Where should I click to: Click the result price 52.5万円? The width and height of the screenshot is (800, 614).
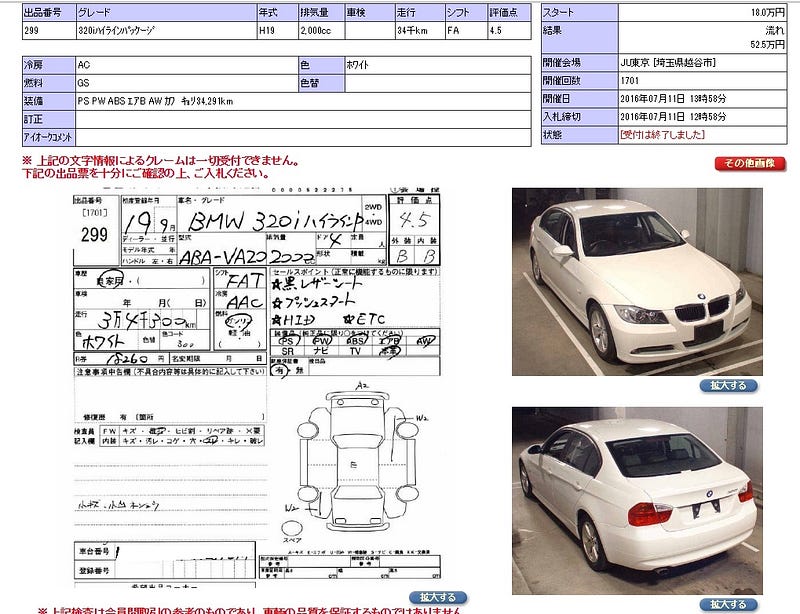(767, 45)
